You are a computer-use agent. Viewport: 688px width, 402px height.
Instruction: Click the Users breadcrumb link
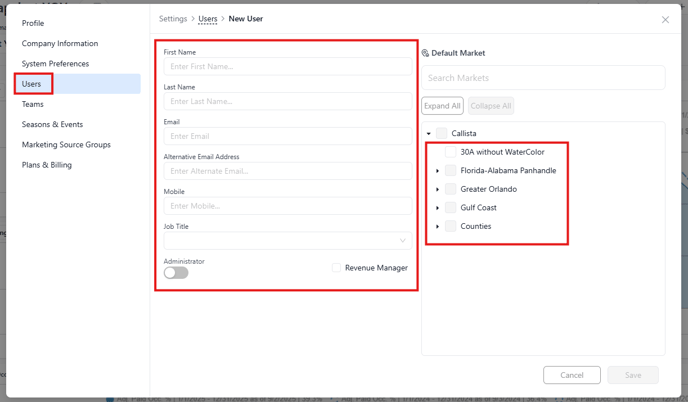coord(208,19)
